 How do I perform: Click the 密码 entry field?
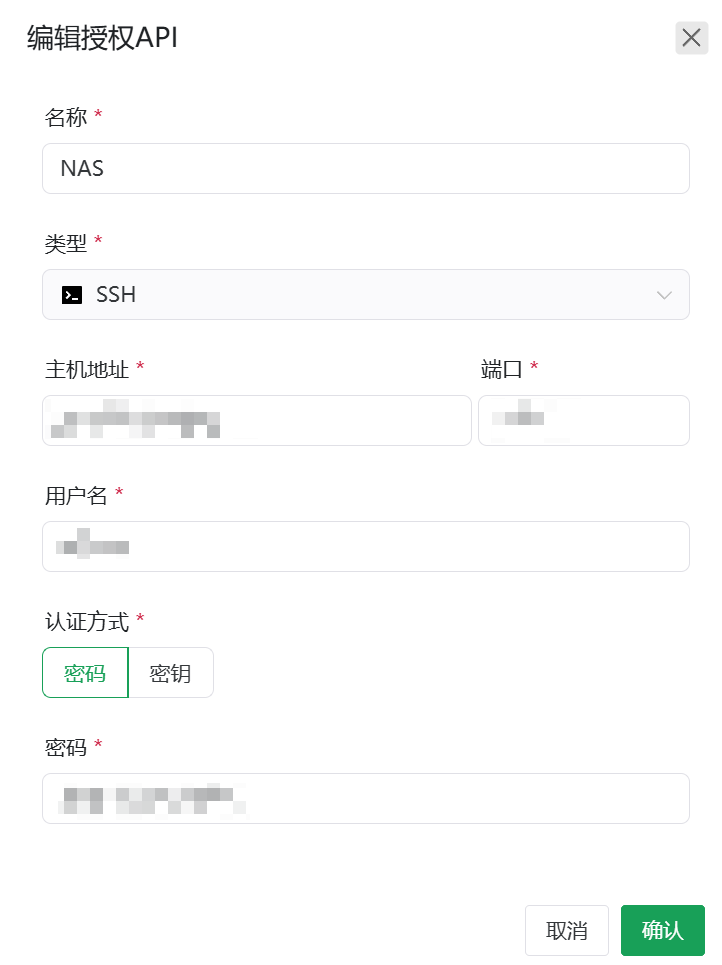tap(365, 798)
